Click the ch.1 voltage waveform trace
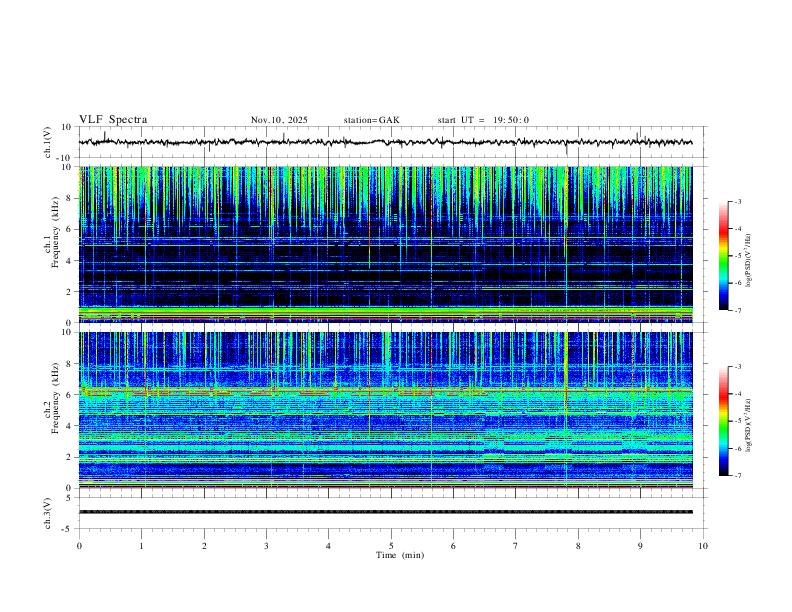This screenshot has height=612, width=792. [385, 142]
